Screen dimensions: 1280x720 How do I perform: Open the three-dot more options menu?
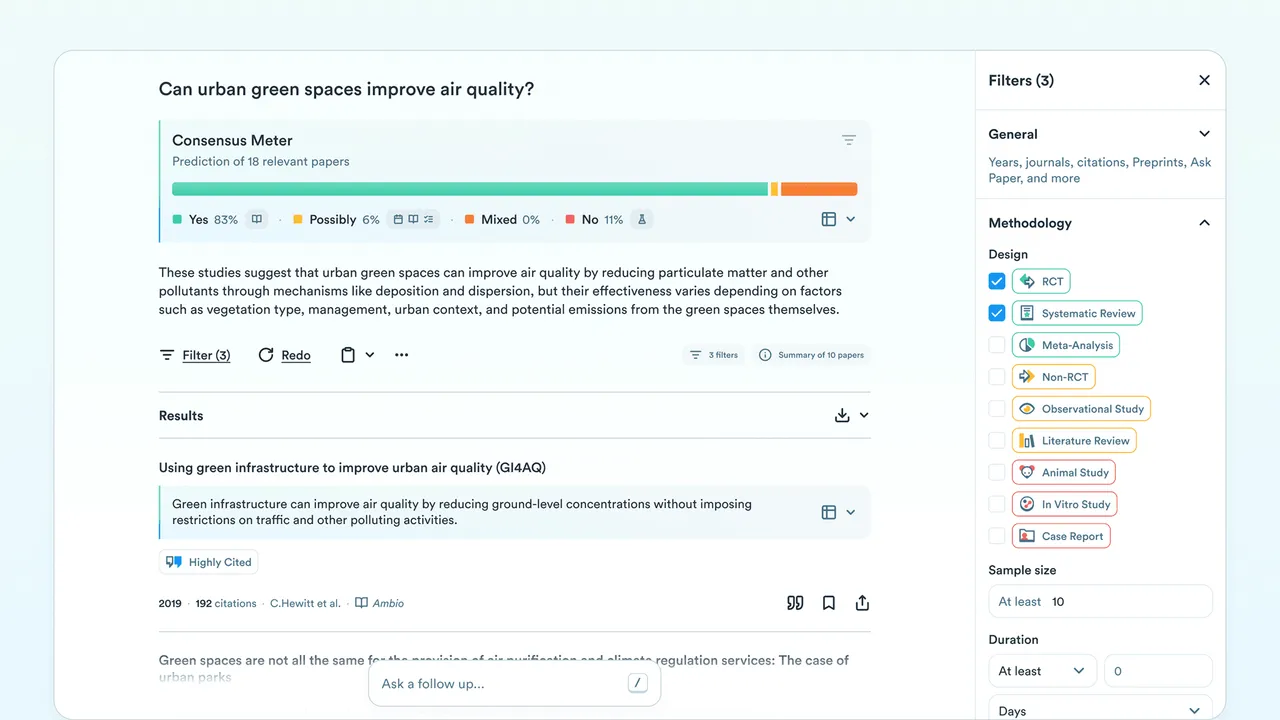coord(401,355)
